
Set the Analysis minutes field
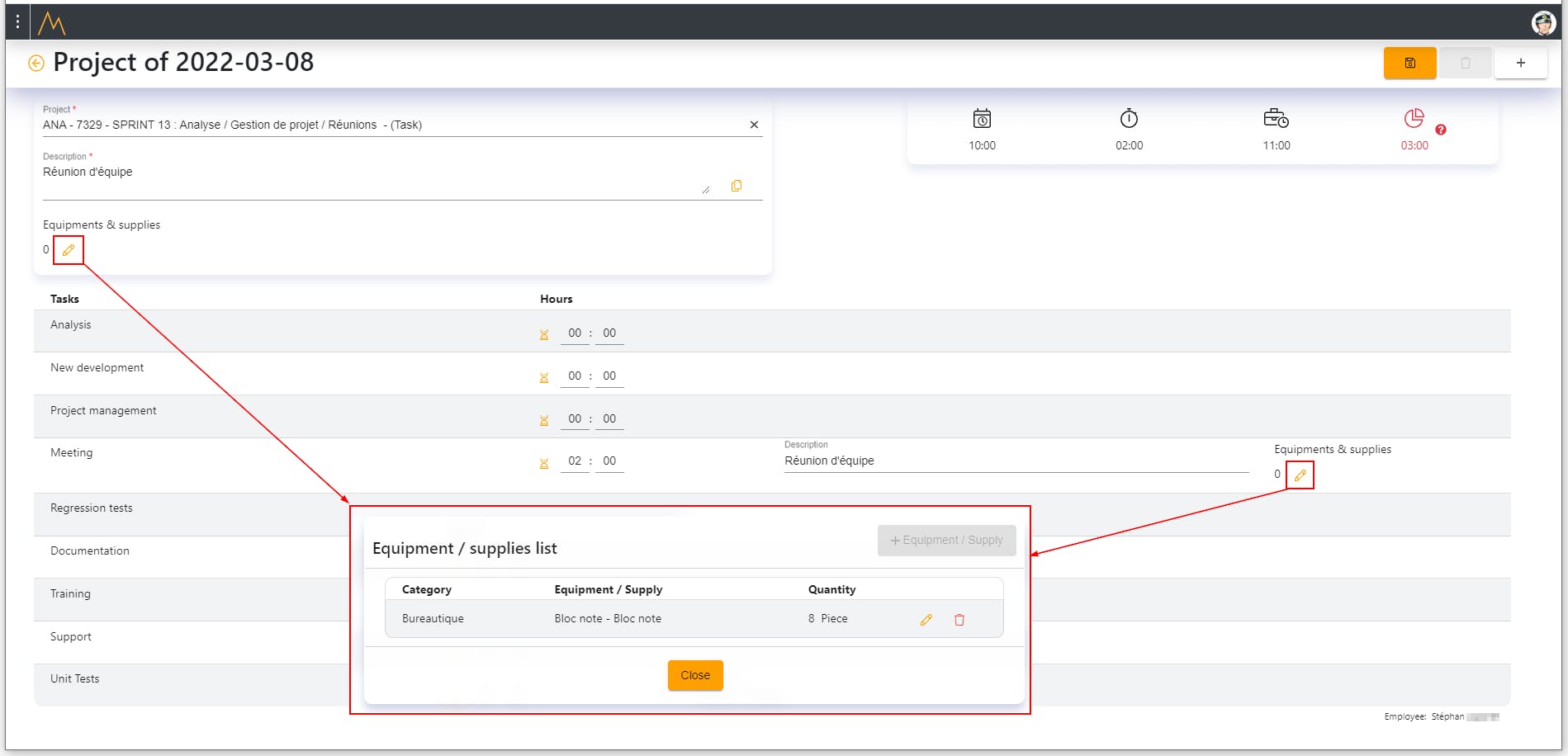tap(609, 333)
